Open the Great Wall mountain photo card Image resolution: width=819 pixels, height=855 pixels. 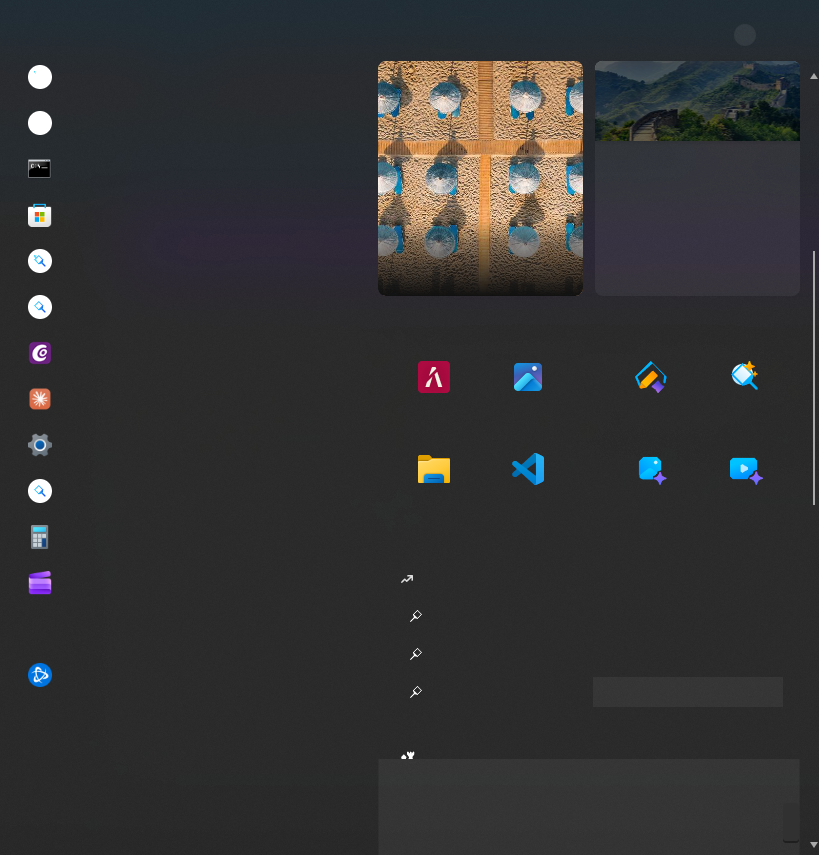697,178
